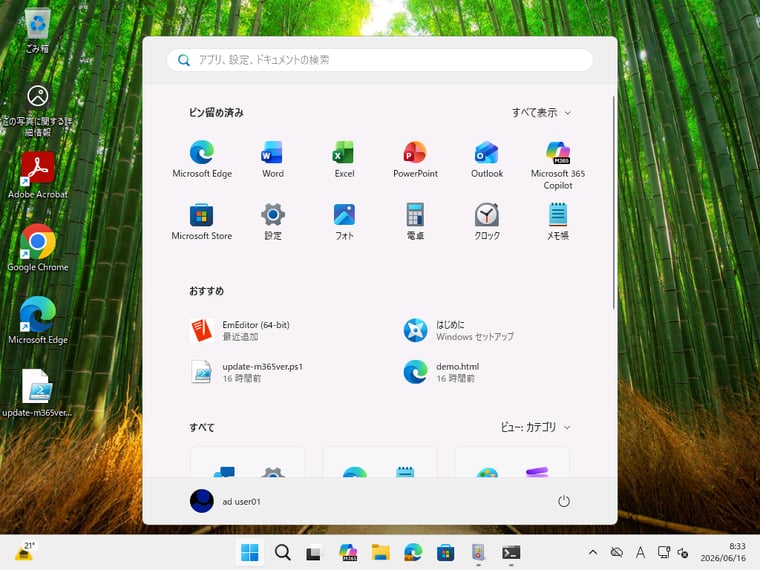Open taskbar Search icon
Image resolution: width=760 pixels, height=570 pixels.
pos(282,553)
